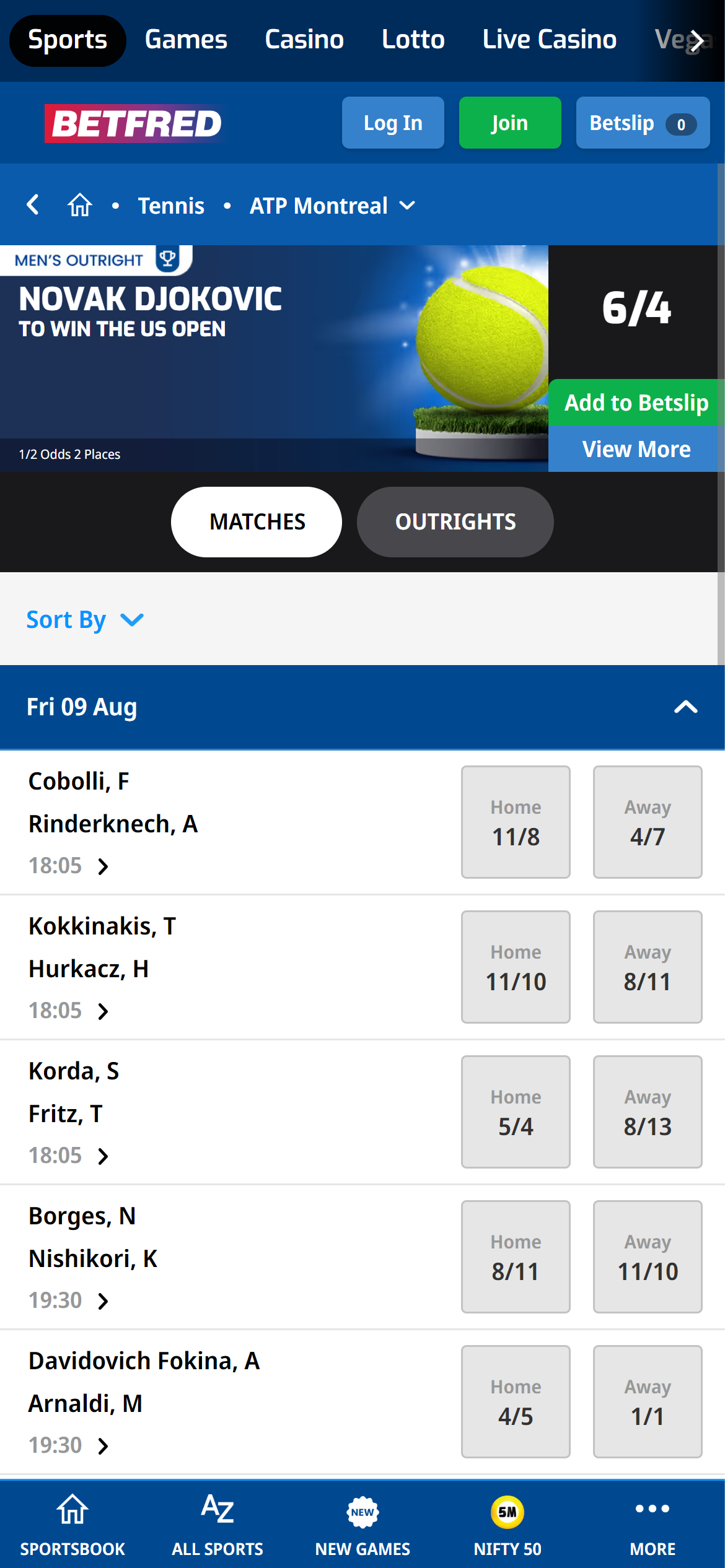Switch to the Live Casino tab
The image size is (725, 1568).
pos(549,39)
